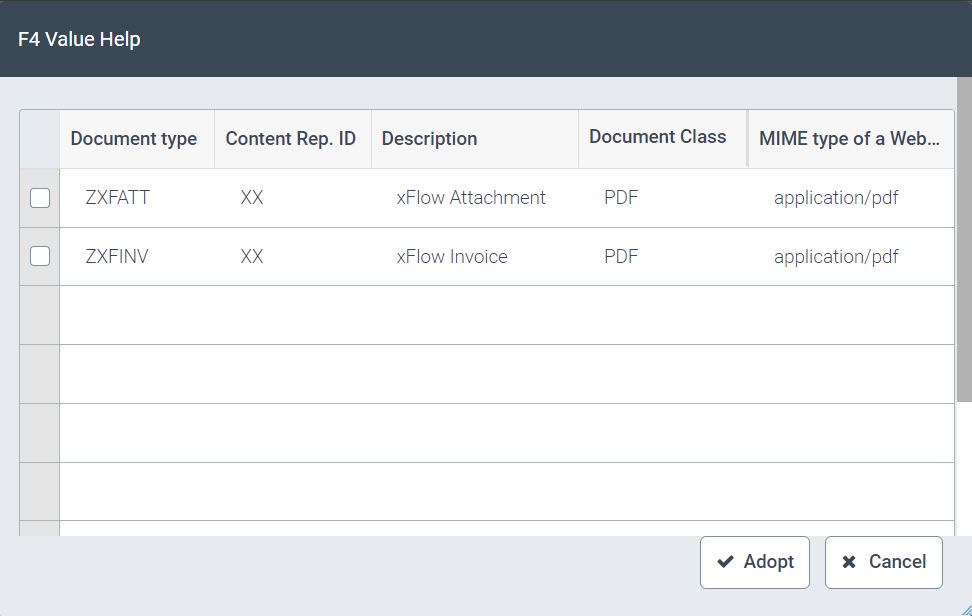Screen dimensions: 972x616
Task: Click the Document Class column header
Action: click(657, 137)
